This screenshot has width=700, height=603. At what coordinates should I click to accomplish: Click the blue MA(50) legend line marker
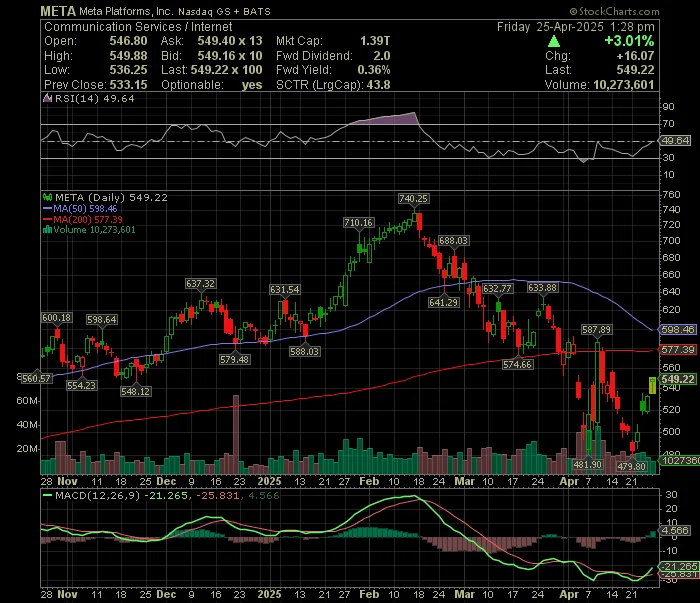click(48, 208)
